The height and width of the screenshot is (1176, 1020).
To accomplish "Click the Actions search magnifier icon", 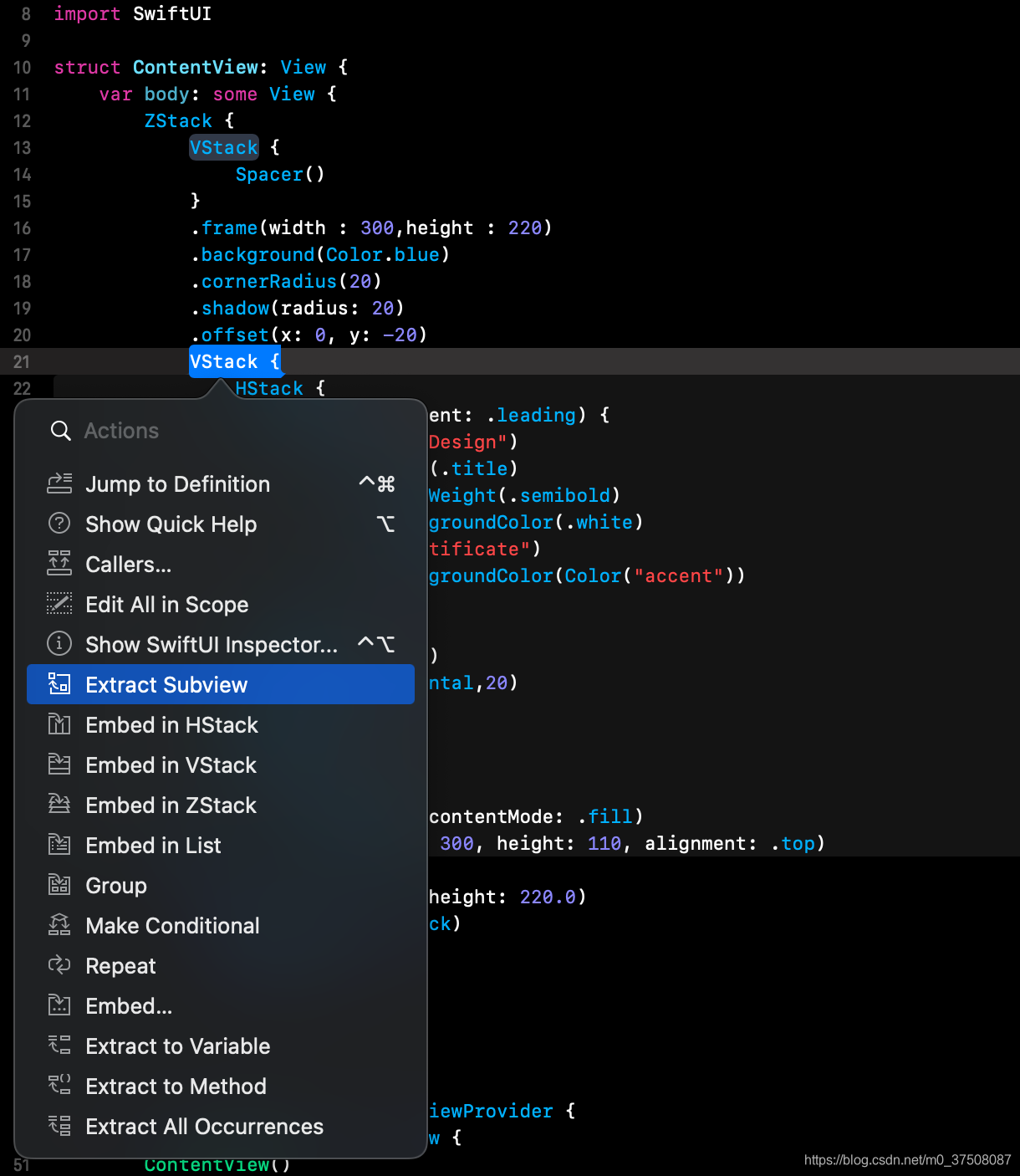I will pos(60,431).
